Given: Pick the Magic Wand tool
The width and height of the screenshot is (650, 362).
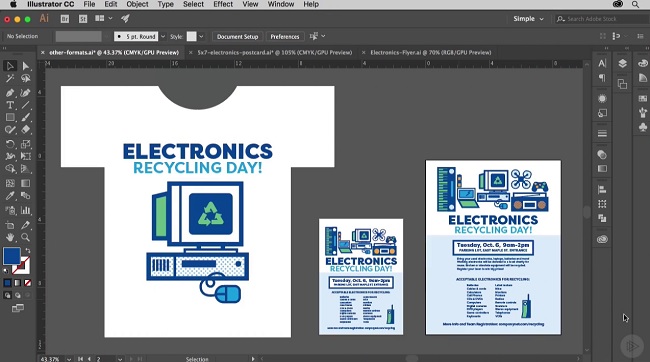Looking at the screenshot, I should (10, 78).
